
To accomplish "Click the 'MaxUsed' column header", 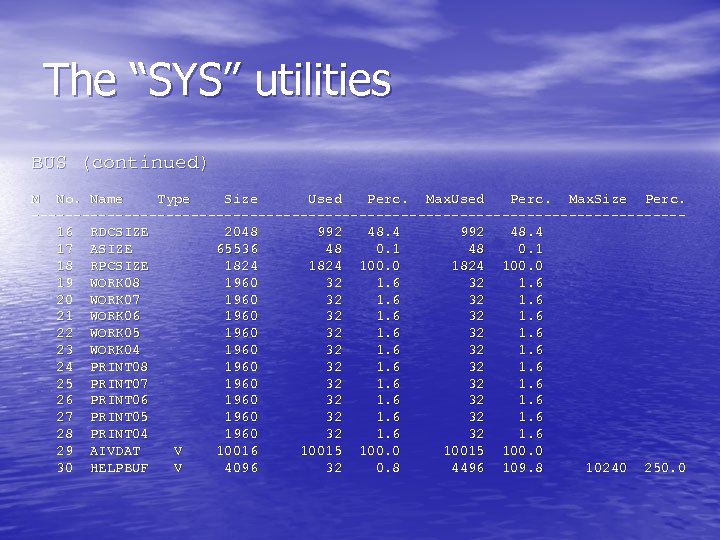I will click(x=455, y=199).
